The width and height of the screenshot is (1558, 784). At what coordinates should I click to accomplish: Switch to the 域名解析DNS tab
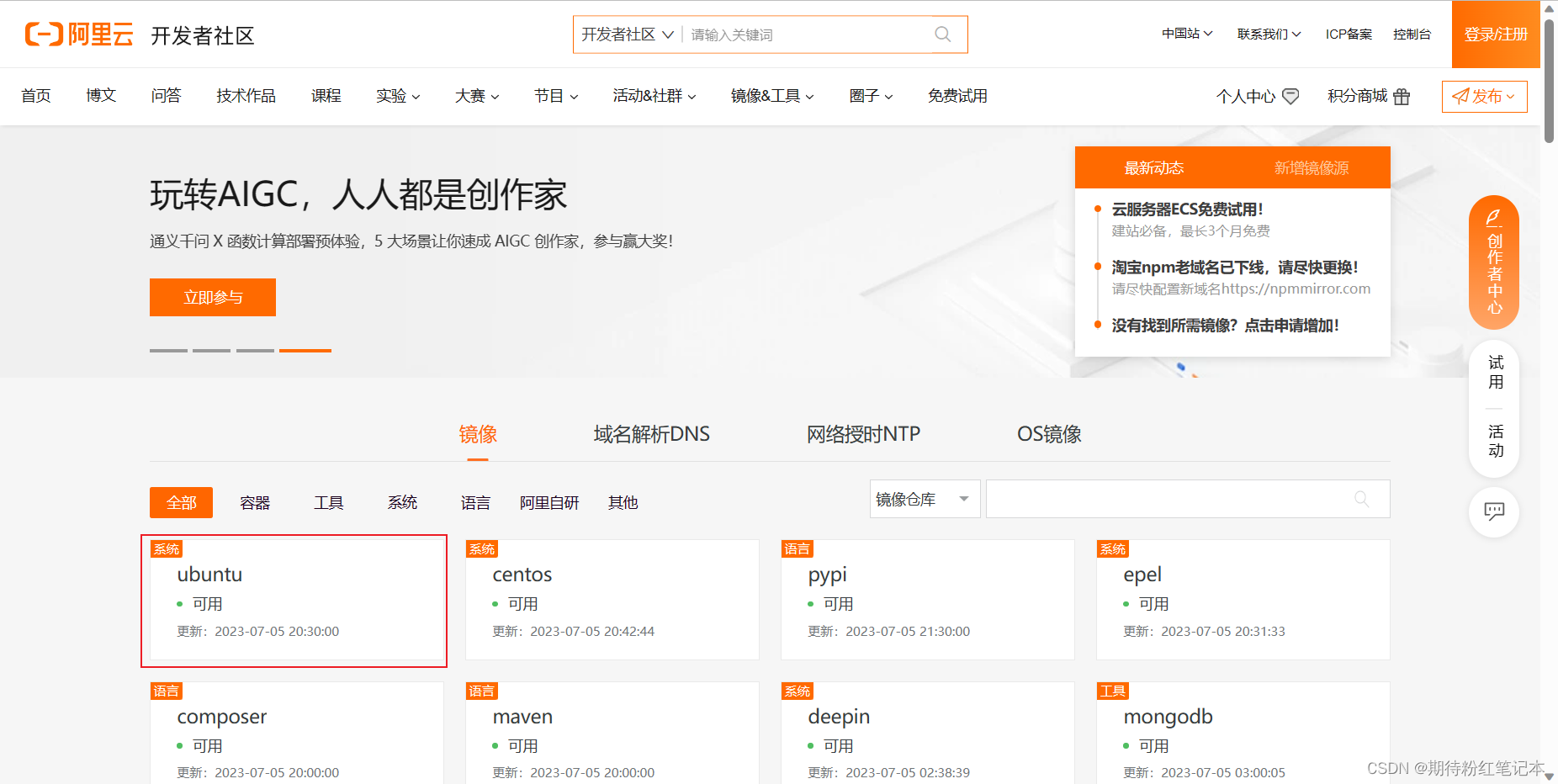(651, 434)
